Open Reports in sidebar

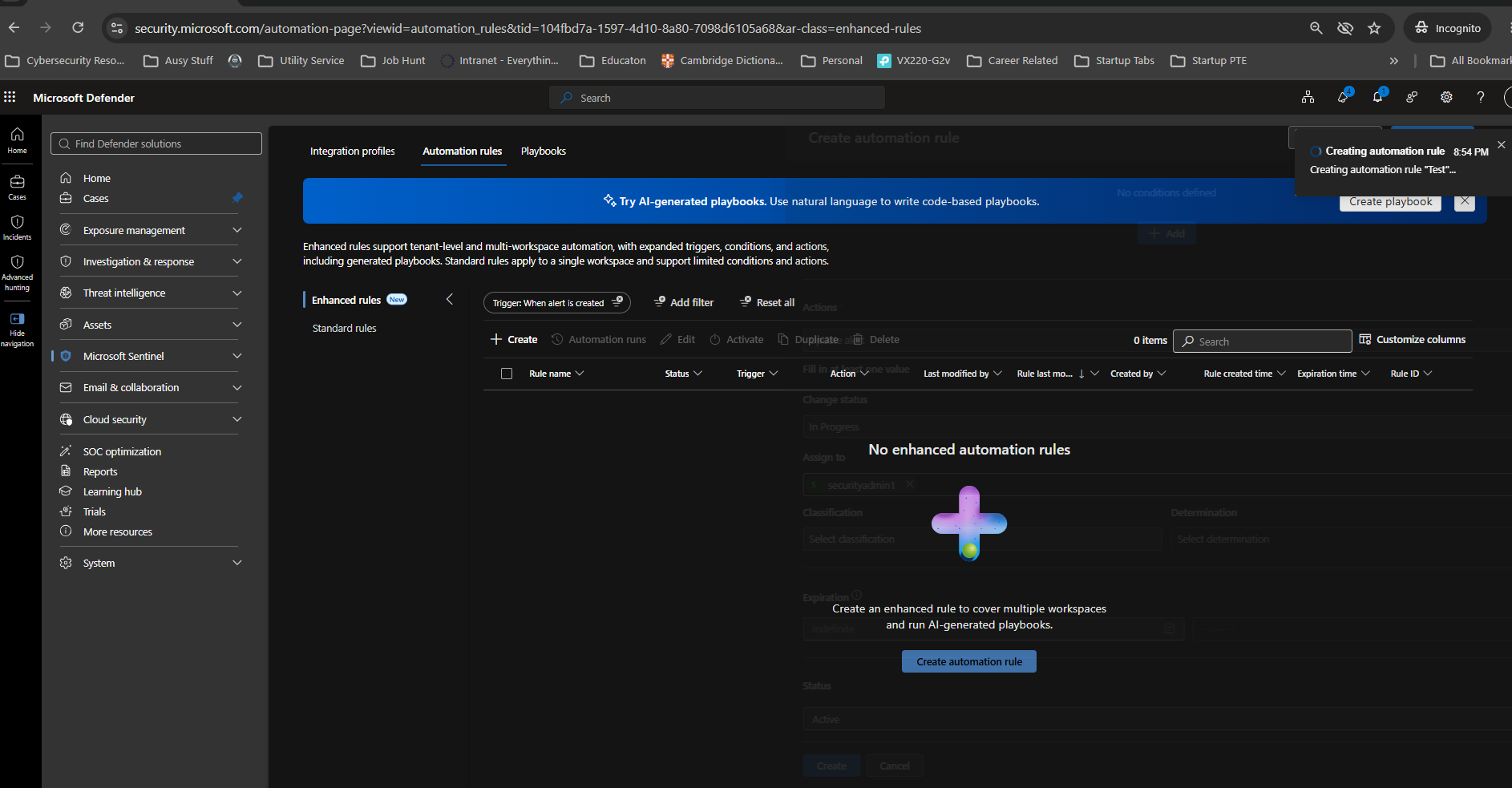[x=100, y=472]
